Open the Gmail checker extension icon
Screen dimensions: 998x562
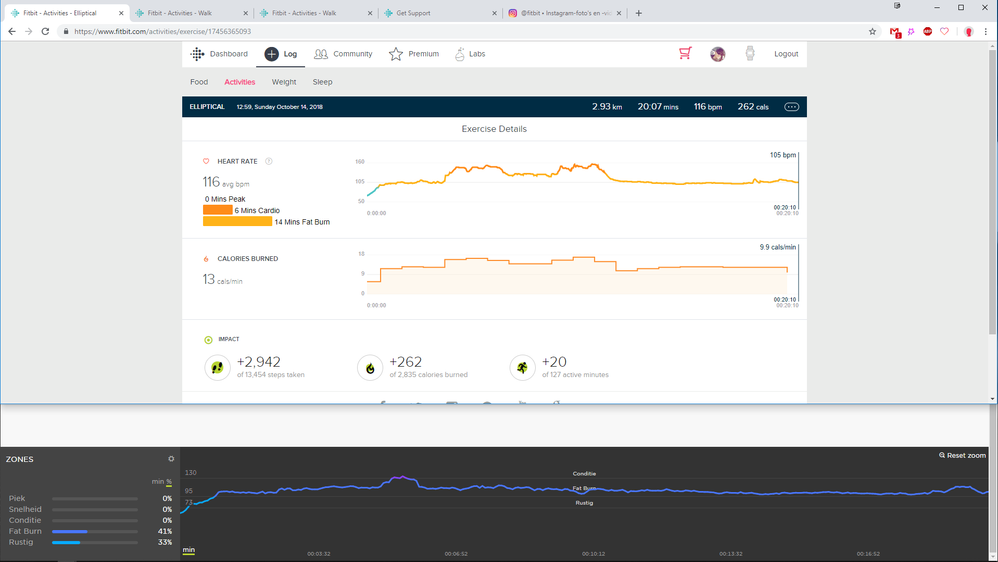pos(895,32)
